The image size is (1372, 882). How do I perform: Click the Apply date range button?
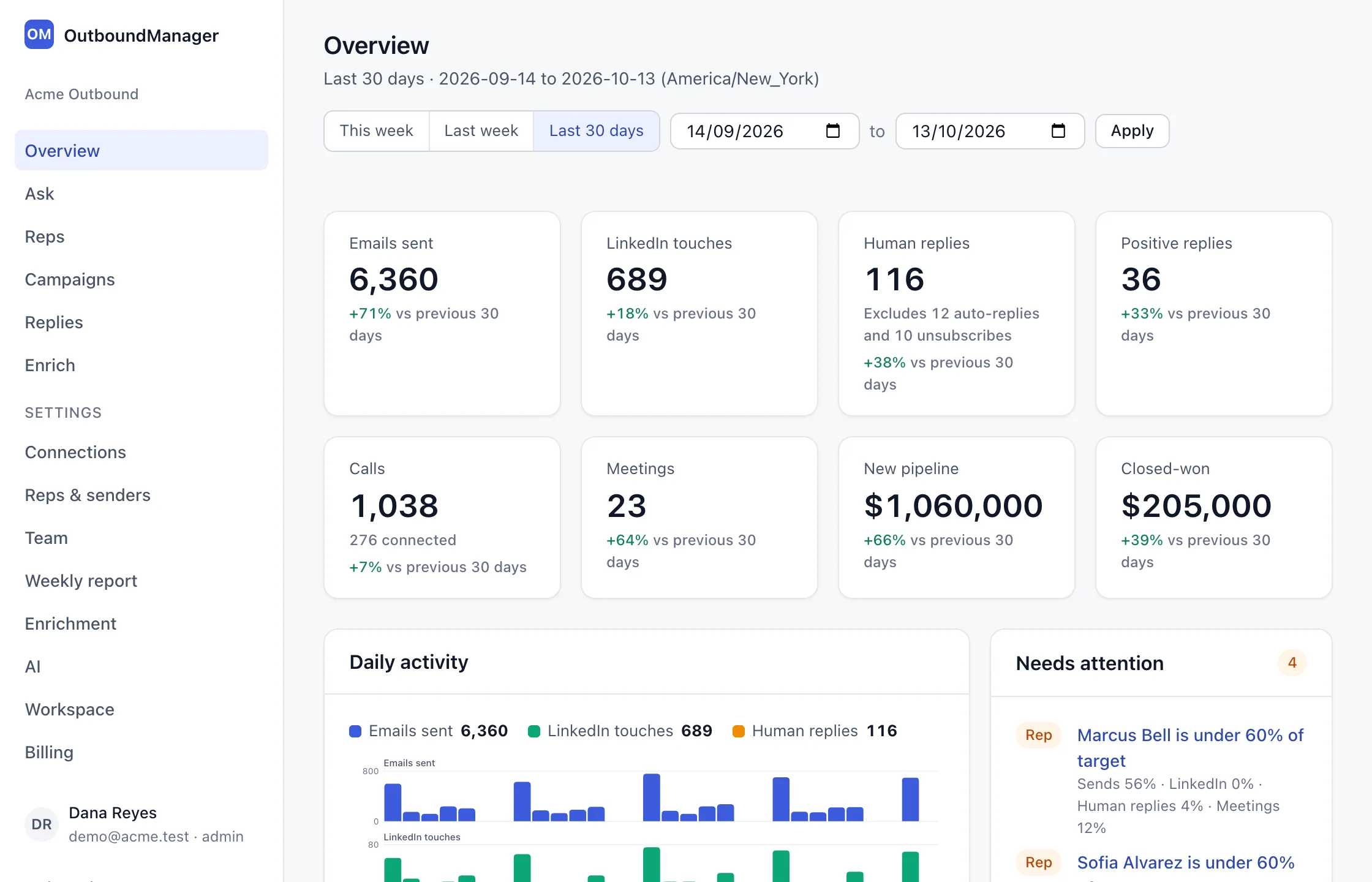(1132, 130)
